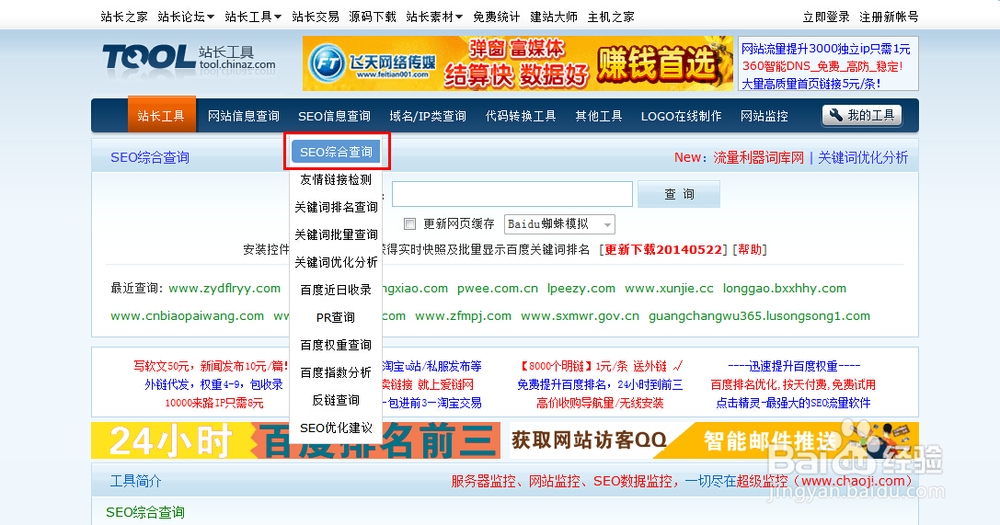Click the 帮助 link

coord(750,249)
